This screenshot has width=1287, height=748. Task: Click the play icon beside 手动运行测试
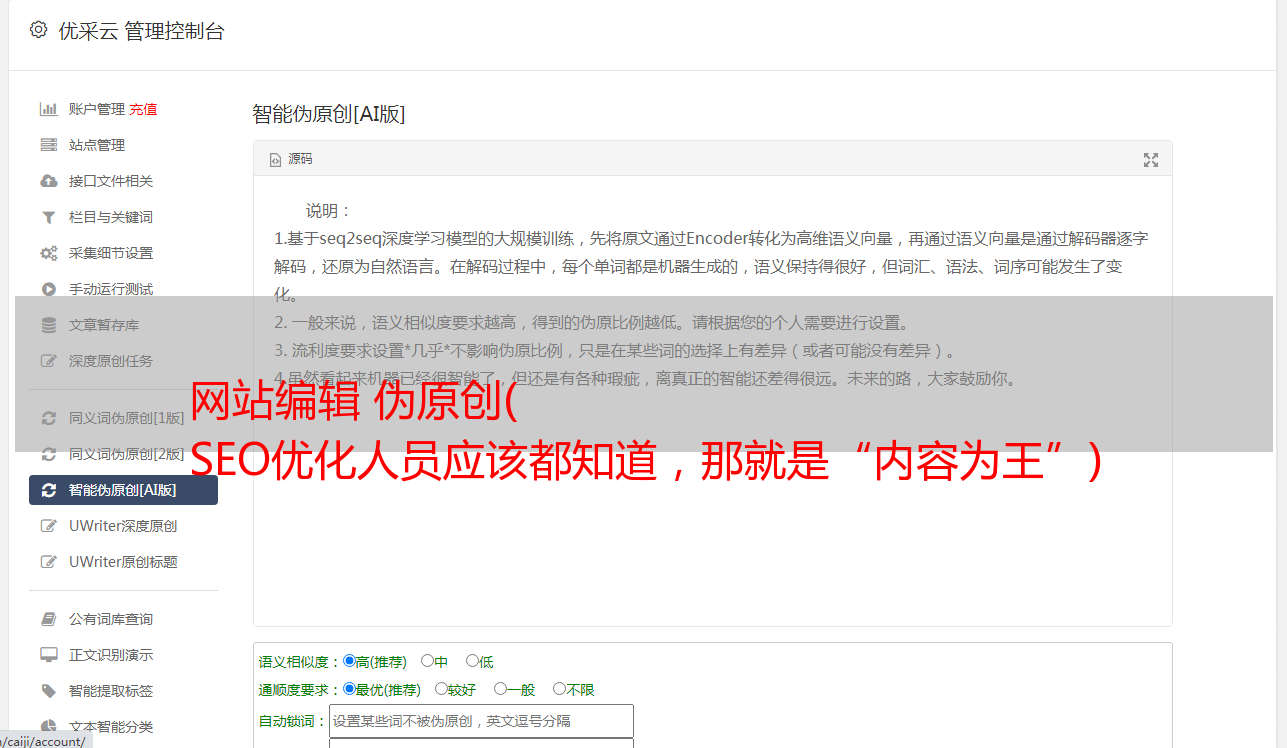click(x=48, y=289)
